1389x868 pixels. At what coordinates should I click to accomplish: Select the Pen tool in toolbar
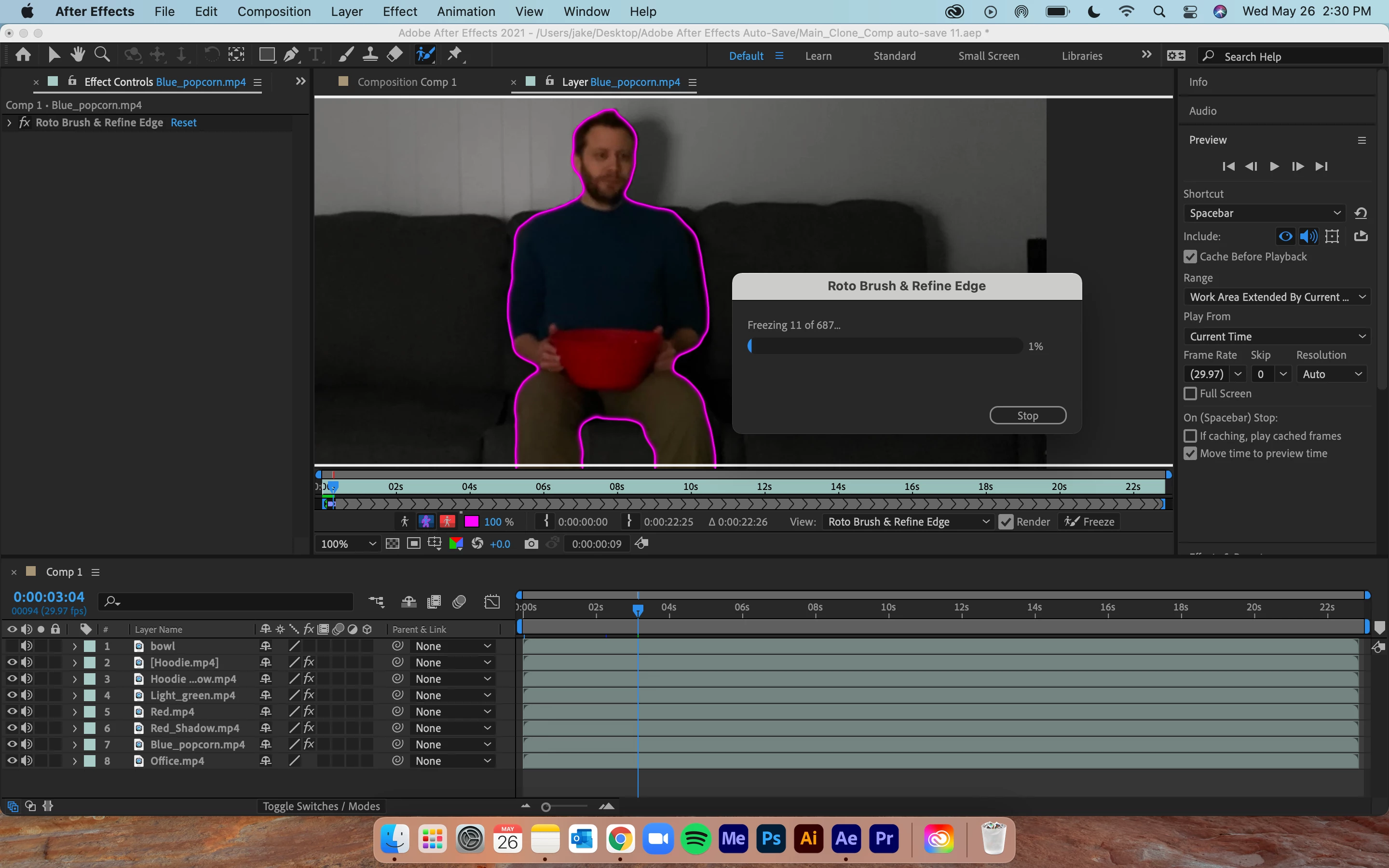[x=291, y=54]
